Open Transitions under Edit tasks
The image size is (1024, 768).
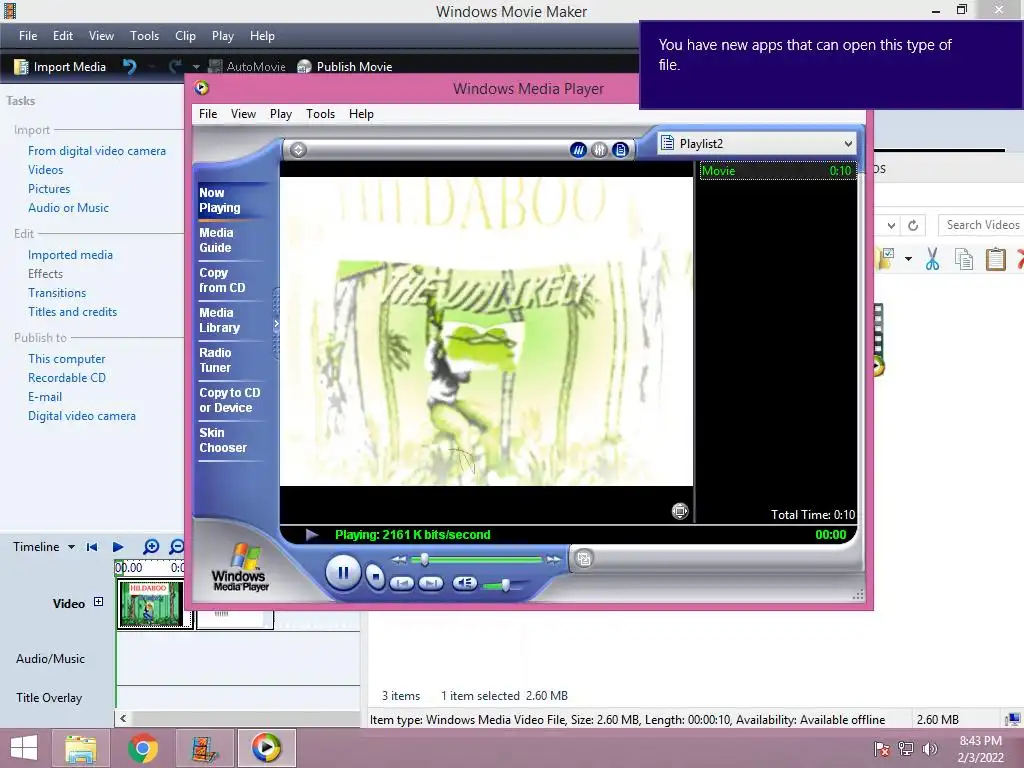pos(57,293)
